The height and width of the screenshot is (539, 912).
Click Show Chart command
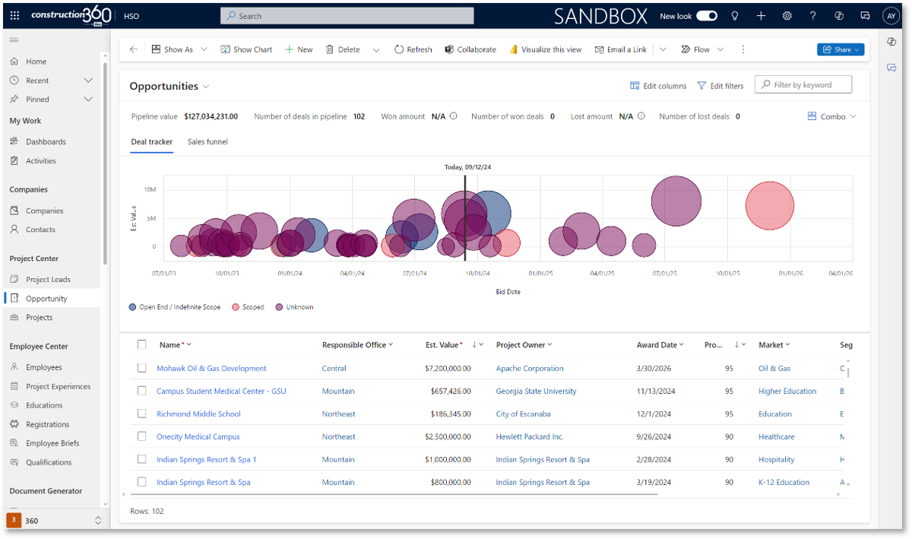click(246, 49)
